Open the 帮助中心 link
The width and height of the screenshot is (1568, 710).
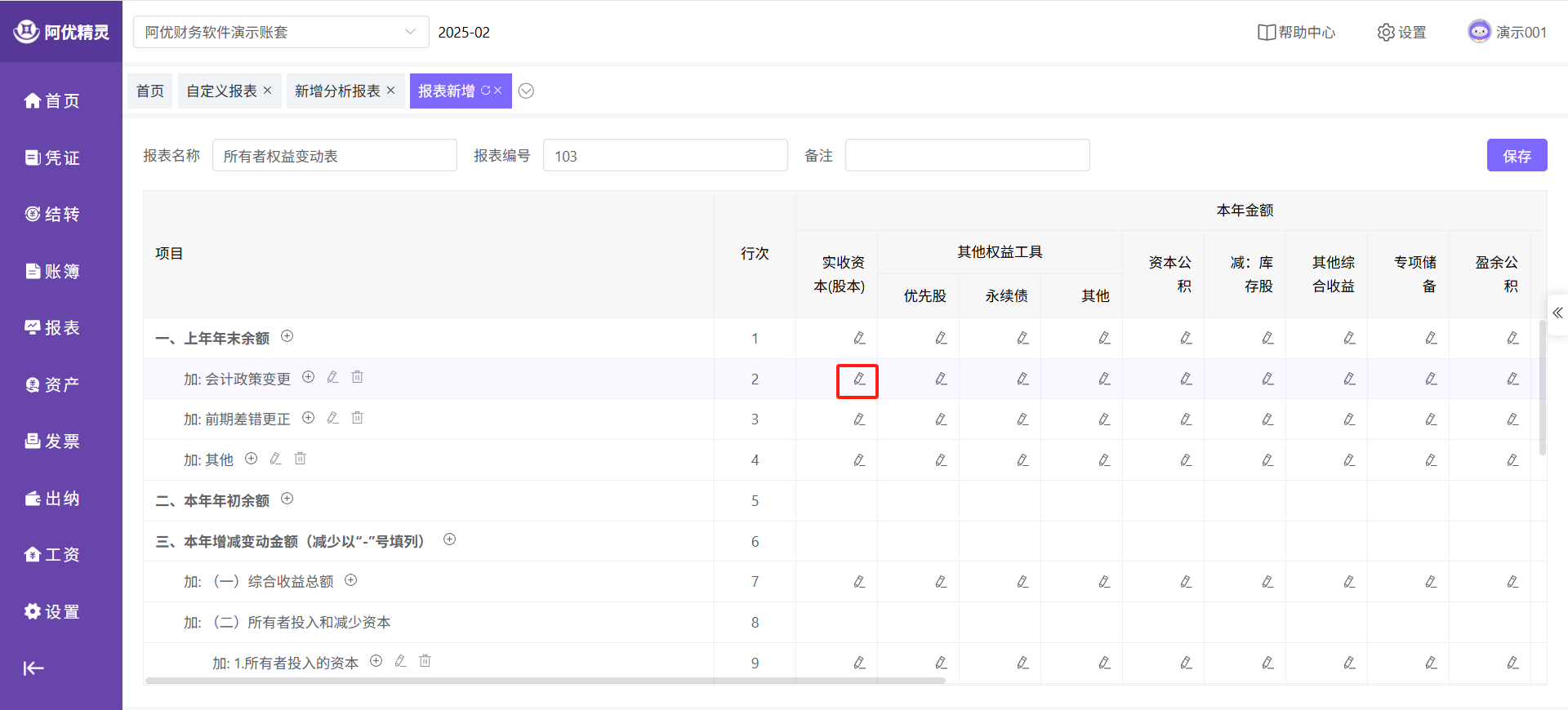(x=1297, y=32)
